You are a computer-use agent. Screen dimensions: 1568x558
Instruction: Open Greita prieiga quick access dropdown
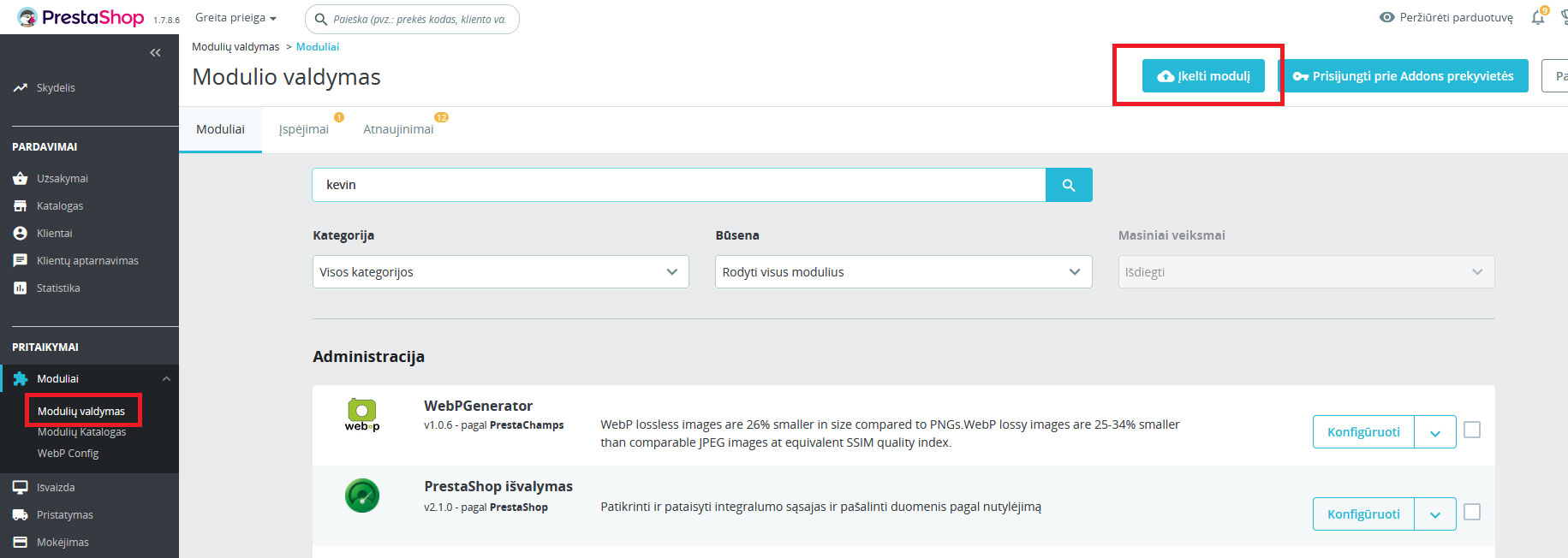(235, 17)
